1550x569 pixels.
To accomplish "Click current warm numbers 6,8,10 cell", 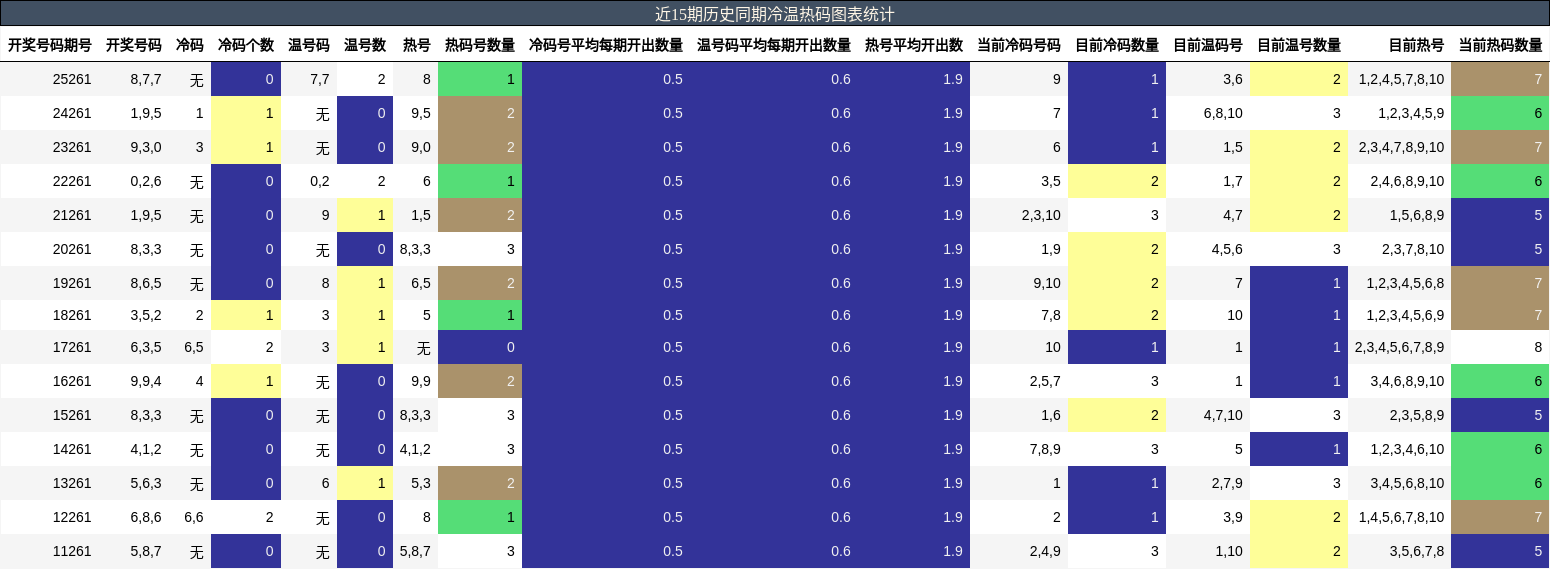I will (1223, 113).
